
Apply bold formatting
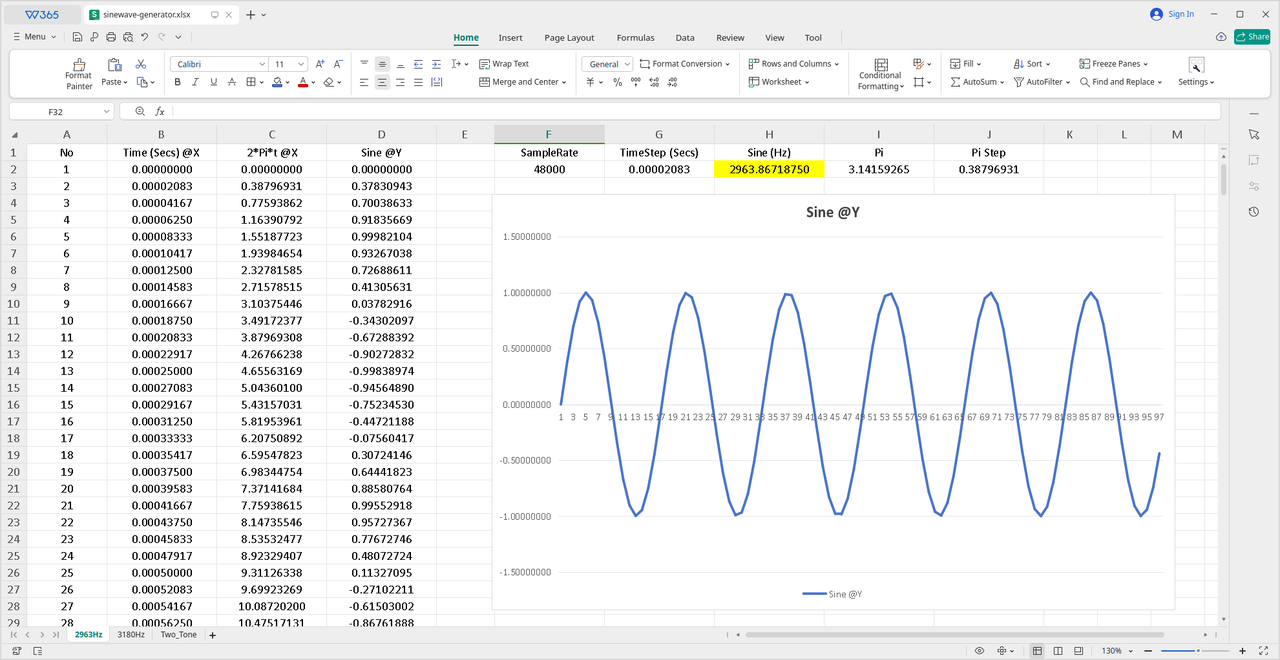tap(177, 82)
